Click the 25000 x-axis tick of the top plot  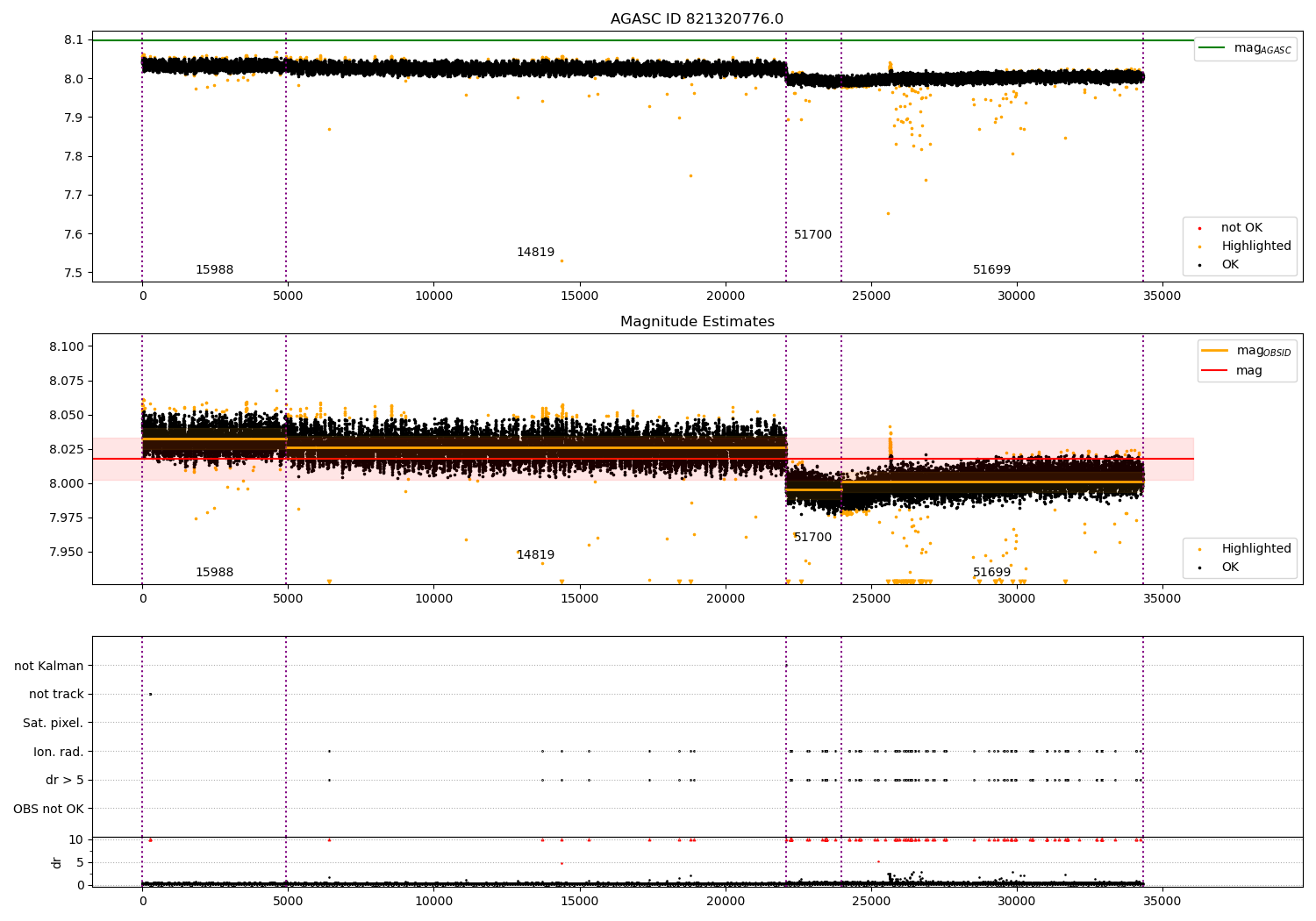click(870, 296)
